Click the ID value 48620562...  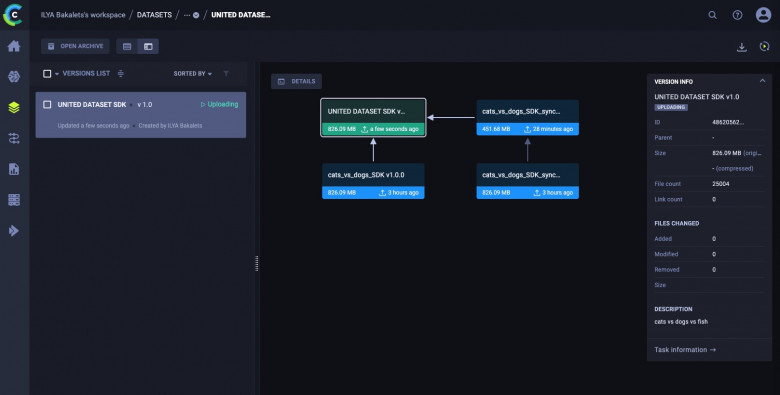[x=728, y=122]
